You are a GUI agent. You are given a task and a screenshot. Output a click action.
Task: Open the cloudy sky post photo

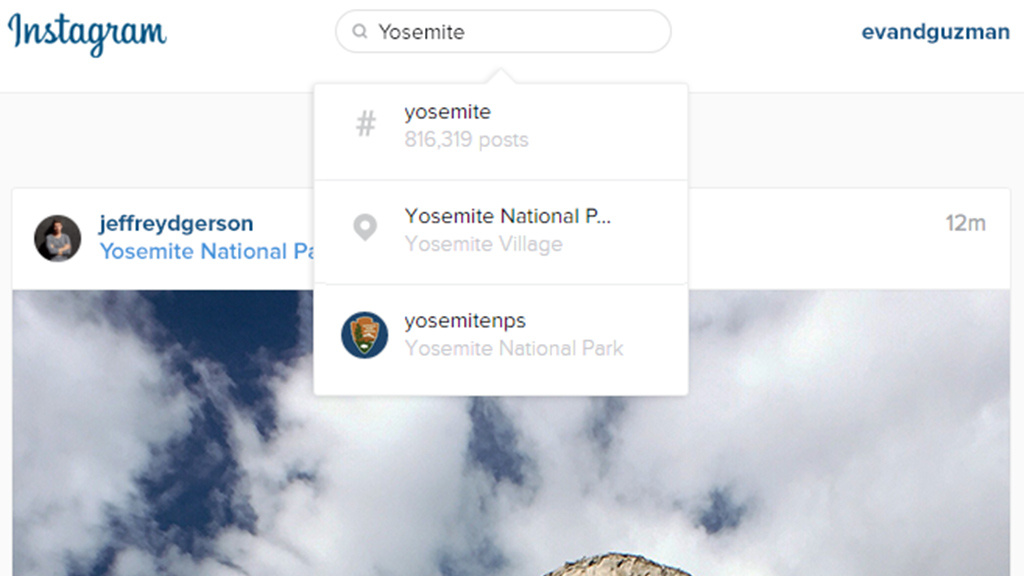click(x=511, y=433)
